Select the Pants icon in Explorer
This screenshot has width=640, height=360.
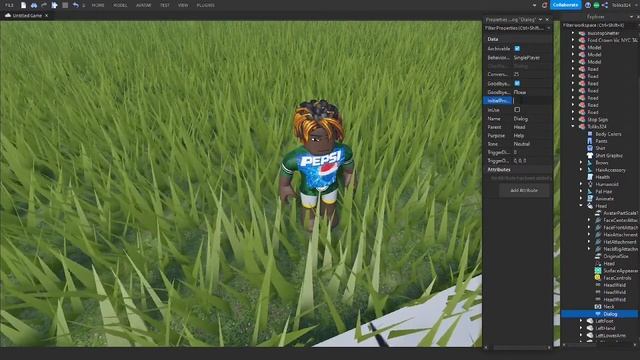[590, 141]
